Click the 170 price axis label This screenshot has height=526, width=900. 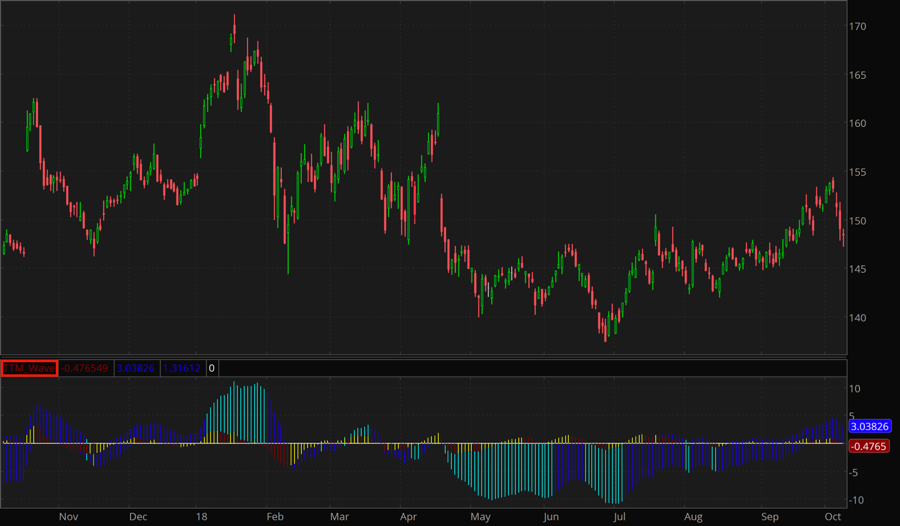tap(859, 27)
